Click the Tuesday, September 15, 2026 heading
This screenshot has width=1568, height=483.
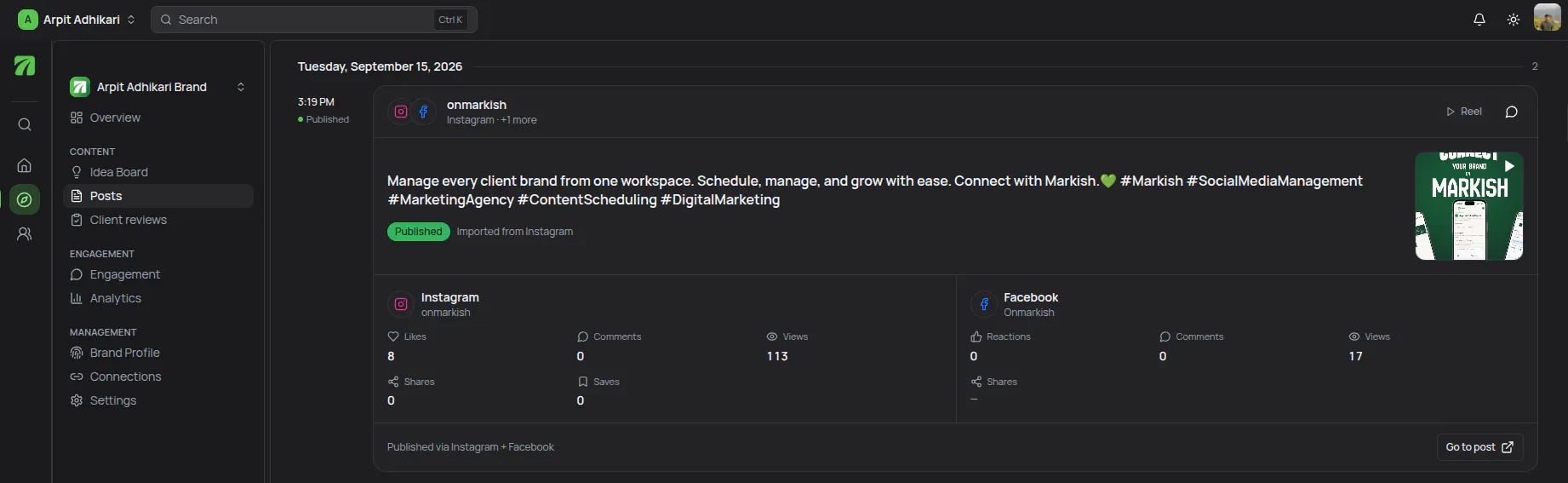tap(380, 66)
